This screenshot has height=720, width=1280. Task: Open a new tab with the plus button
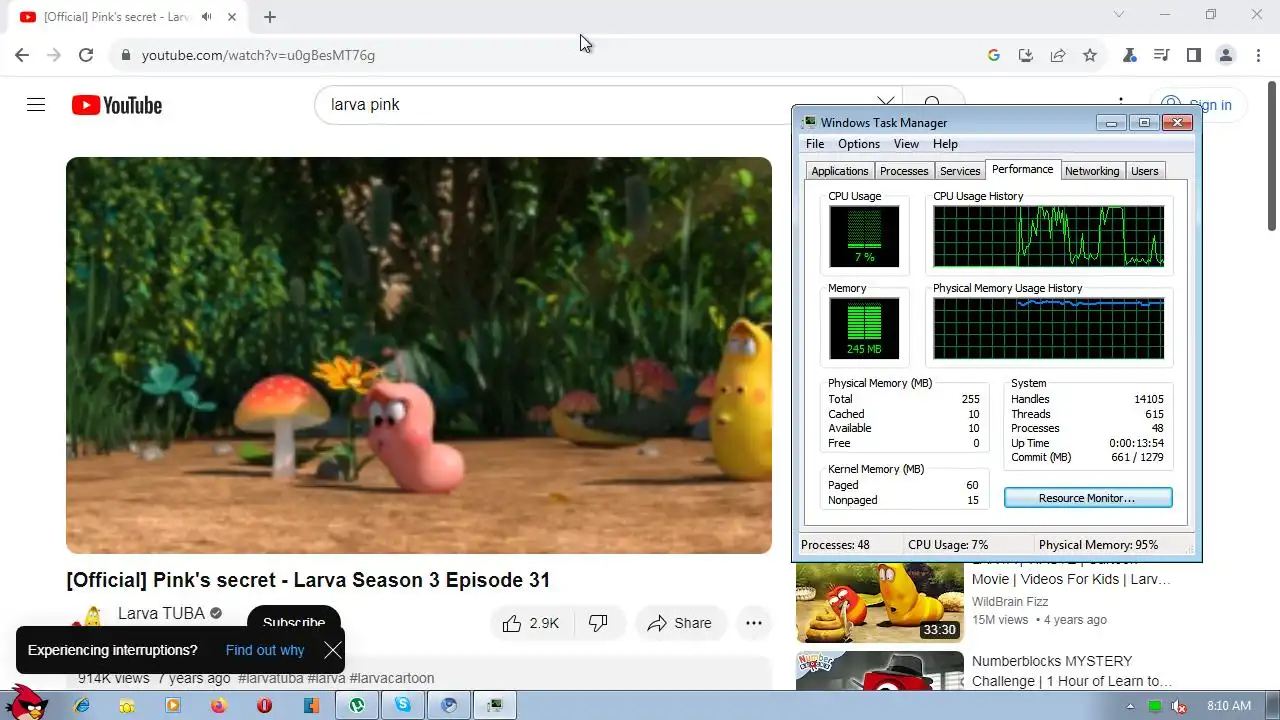pyautogui.click(x=270, y=17)
